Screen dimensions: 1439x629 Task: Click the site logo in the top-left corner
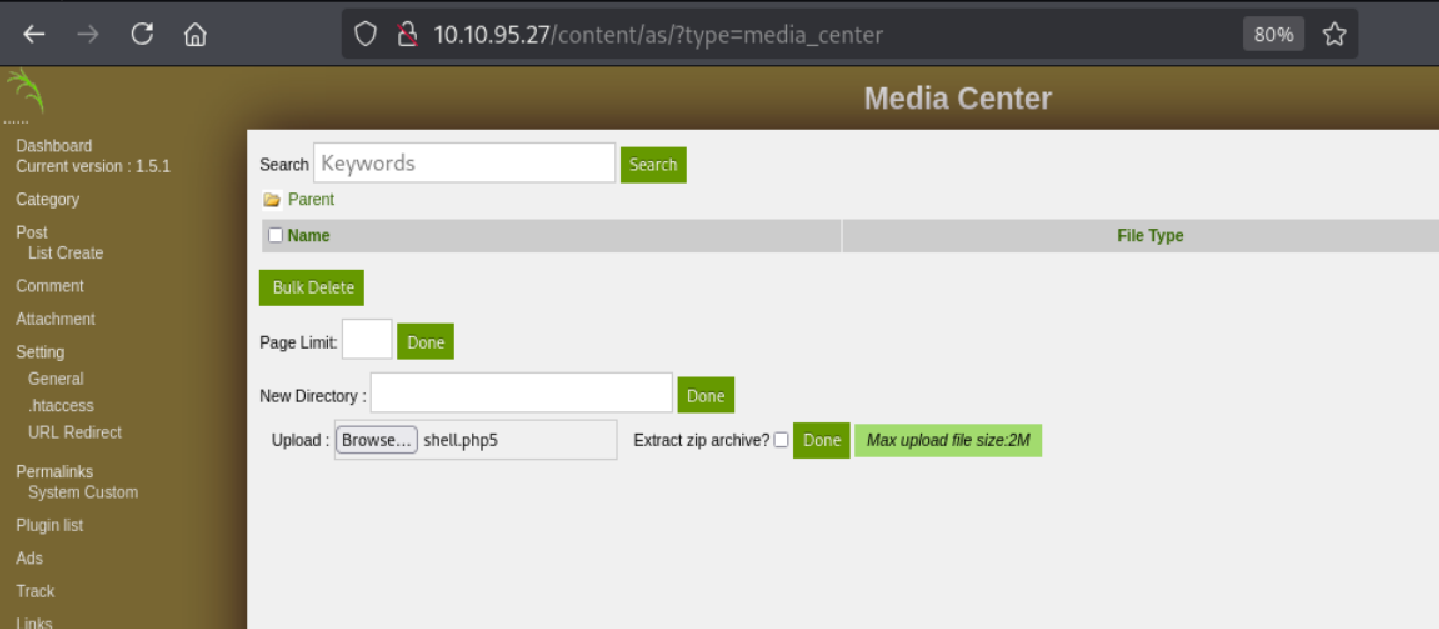coord(23,94)
